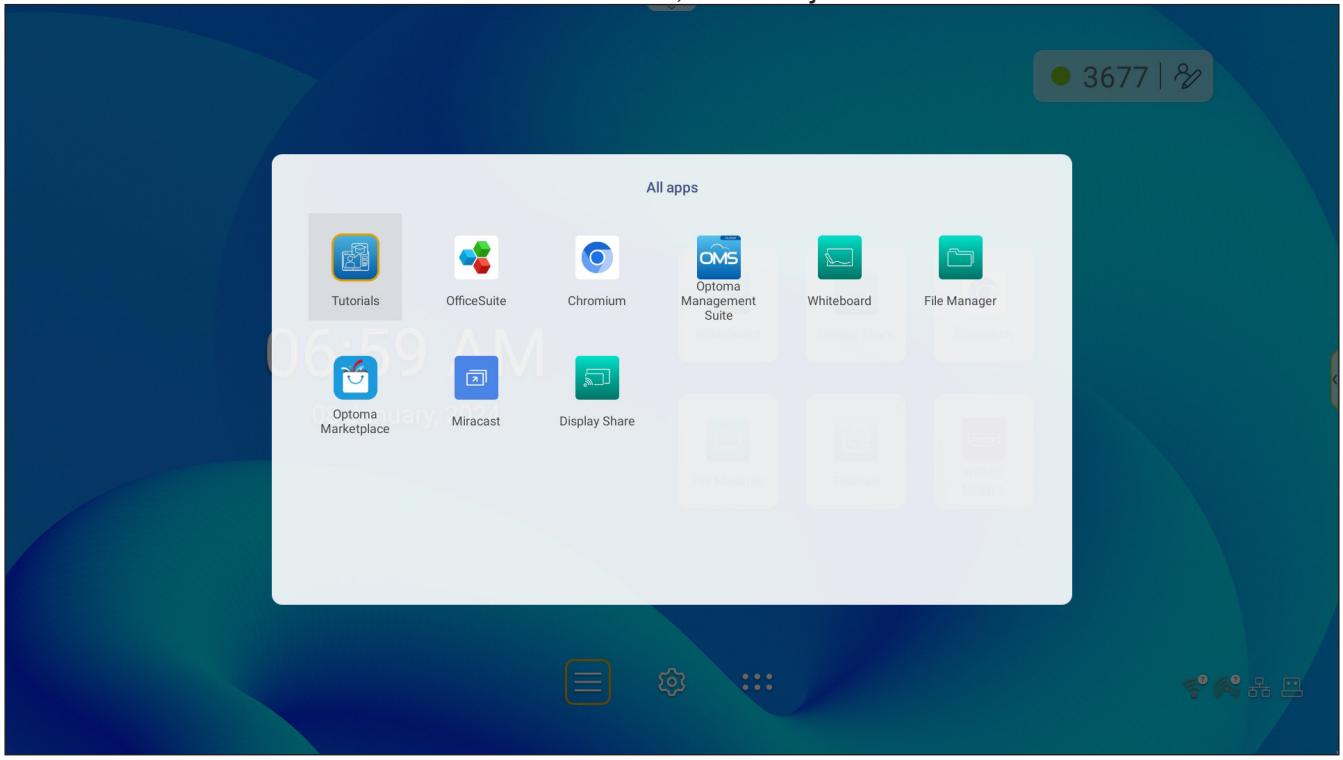Open the Chromium browser
This screenshot has height=760, width=1343.
tap(597, 267)
